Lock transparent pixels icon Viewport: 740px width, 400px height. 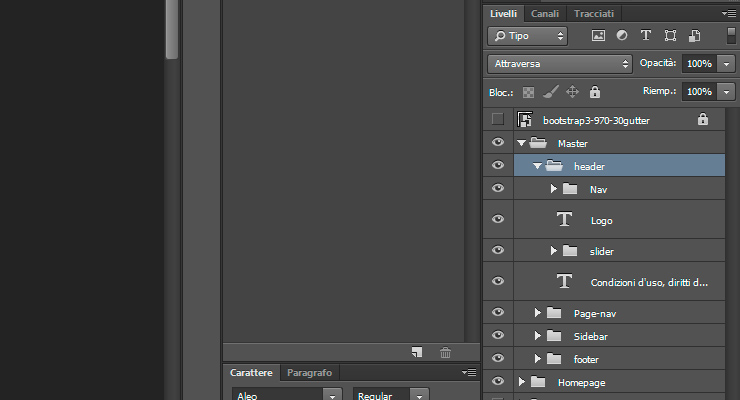pyautogui.click(x=528, y=92)
